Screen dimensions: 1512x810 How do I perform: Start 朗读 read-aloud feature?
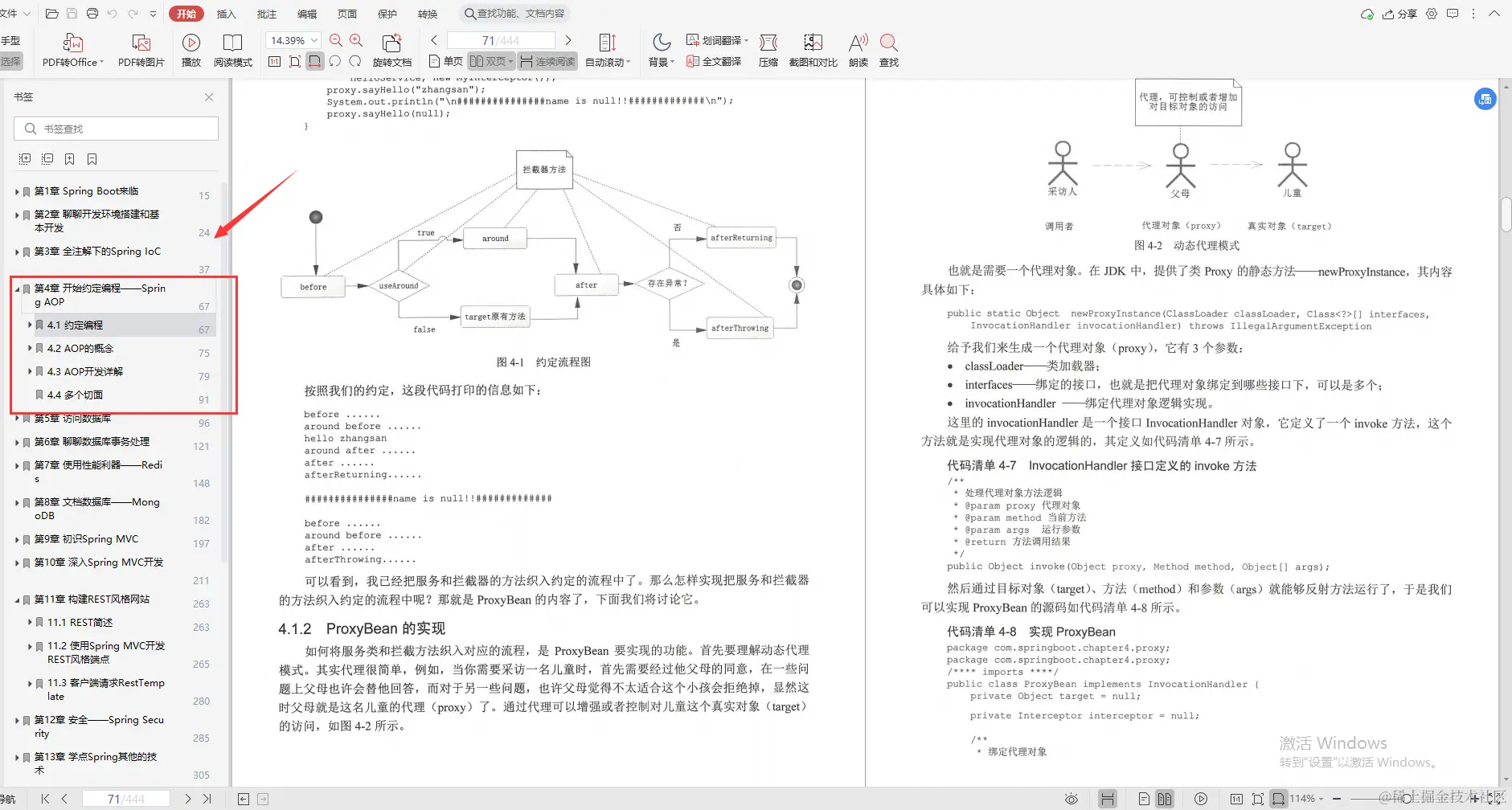point(858,50)
